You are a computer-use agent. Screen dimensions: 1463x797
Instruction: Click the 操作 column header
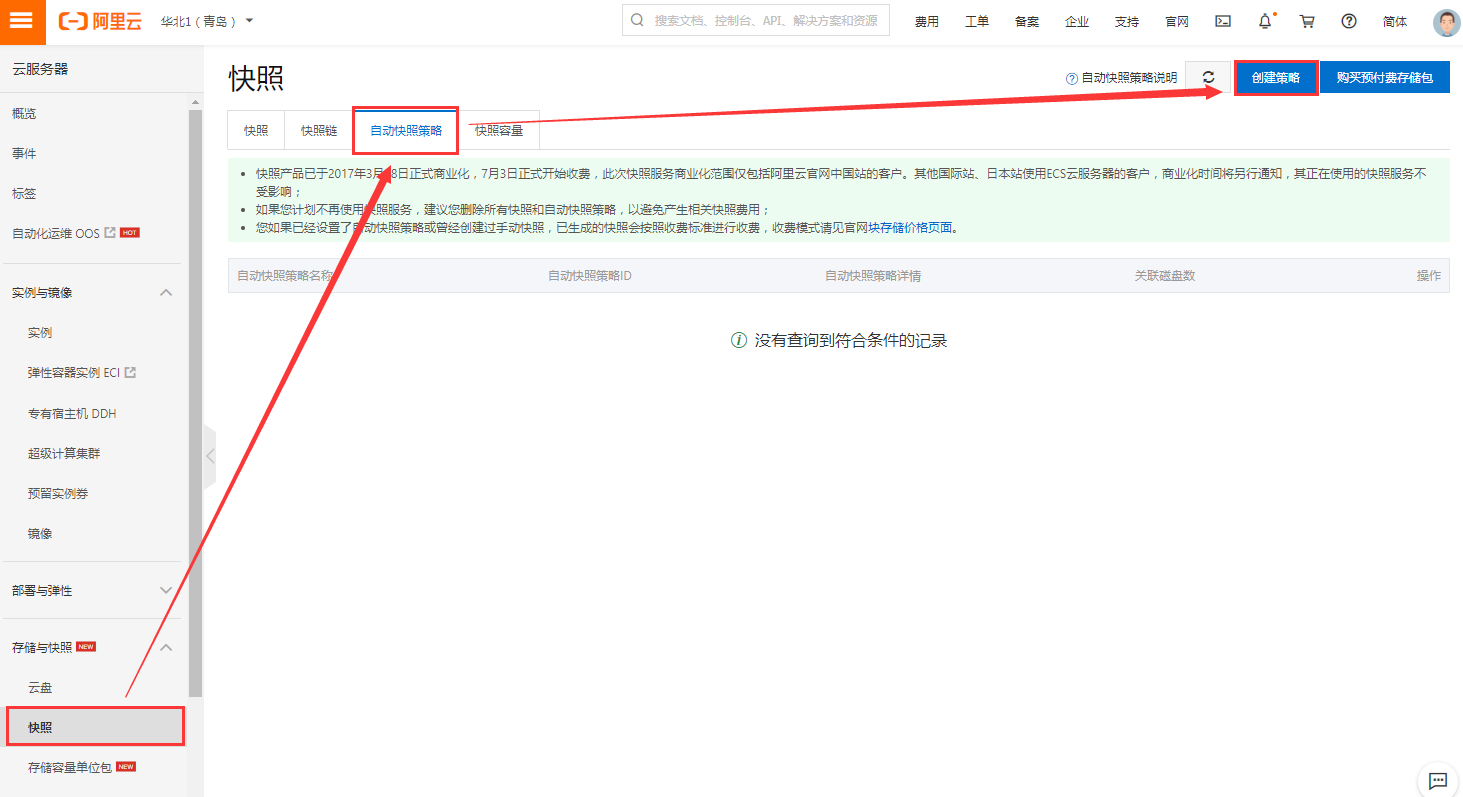point(1429,276)
